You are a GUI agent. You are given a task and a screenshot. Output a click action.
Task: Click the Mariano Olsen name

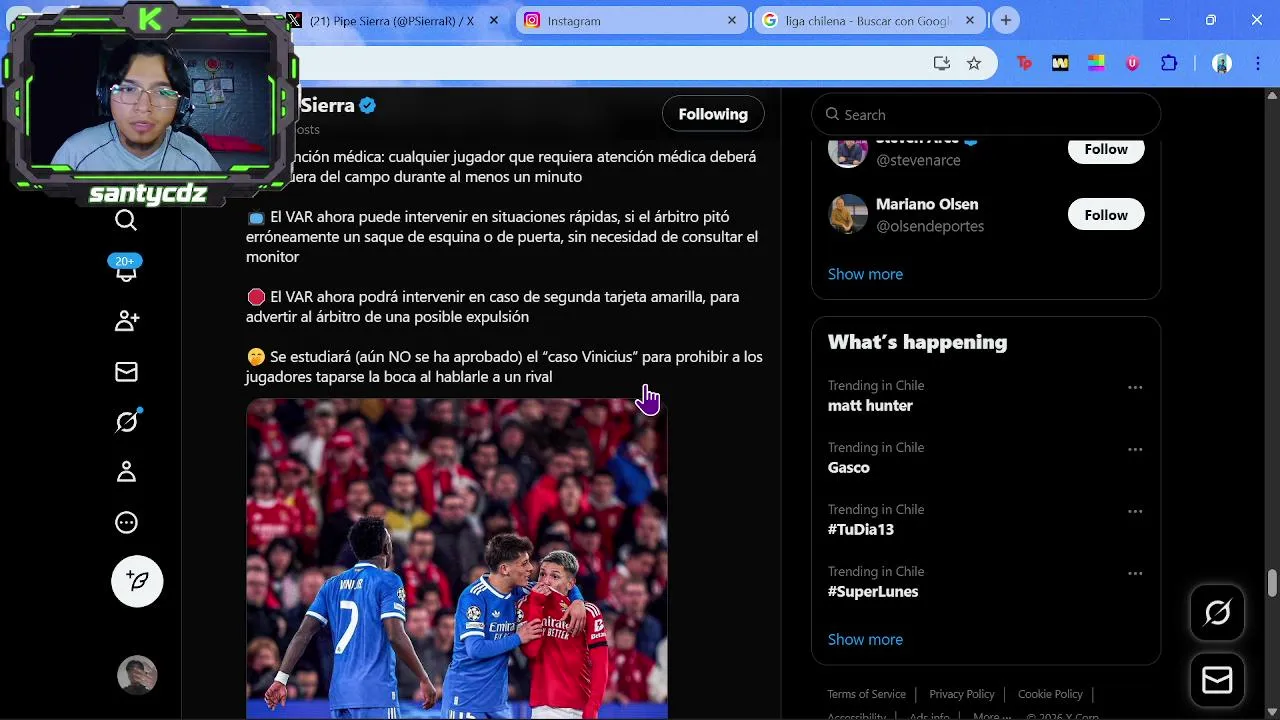pyautogui.click(x=927, y=204)
